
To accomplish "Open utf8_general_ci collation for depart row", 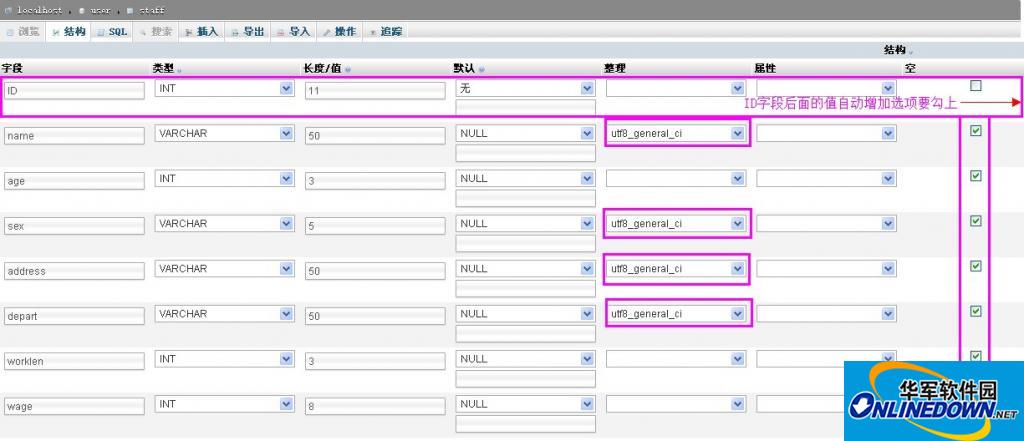I will pyautogui.click(x=676, y=314).
